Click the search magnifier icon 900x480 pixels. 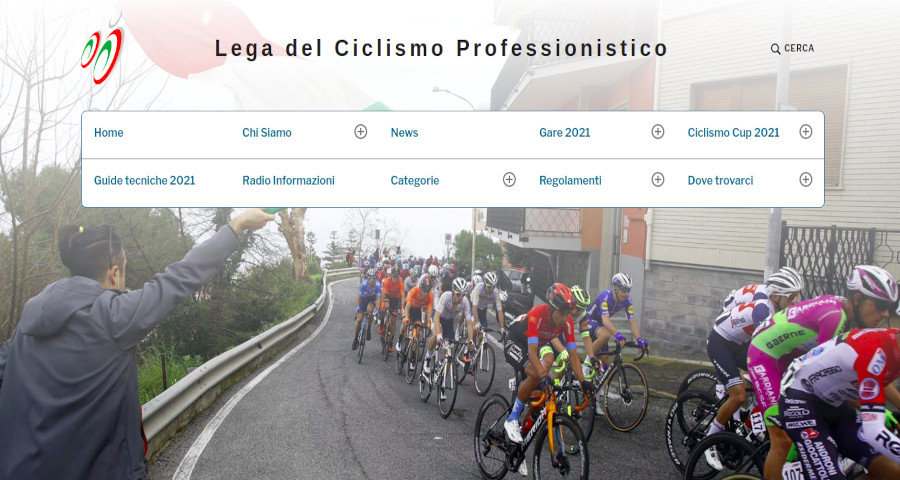[x=775, y=49]
